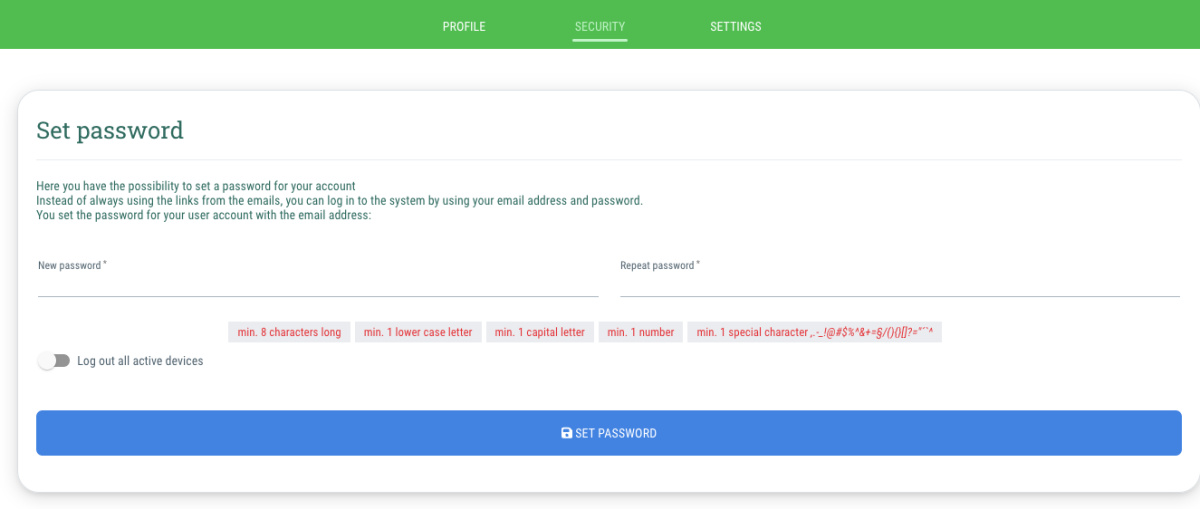This screenshot has width=1200, height=509.
Task: Click the 'min. 8 characters long' requirement
Action: (289, 332)
